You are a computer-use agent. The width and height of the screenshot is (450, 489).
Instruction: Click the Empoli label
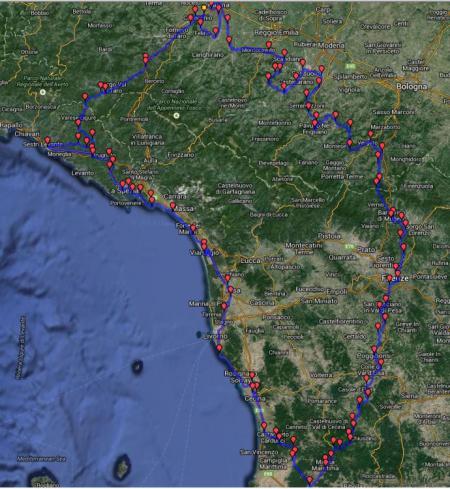point(337,292)
